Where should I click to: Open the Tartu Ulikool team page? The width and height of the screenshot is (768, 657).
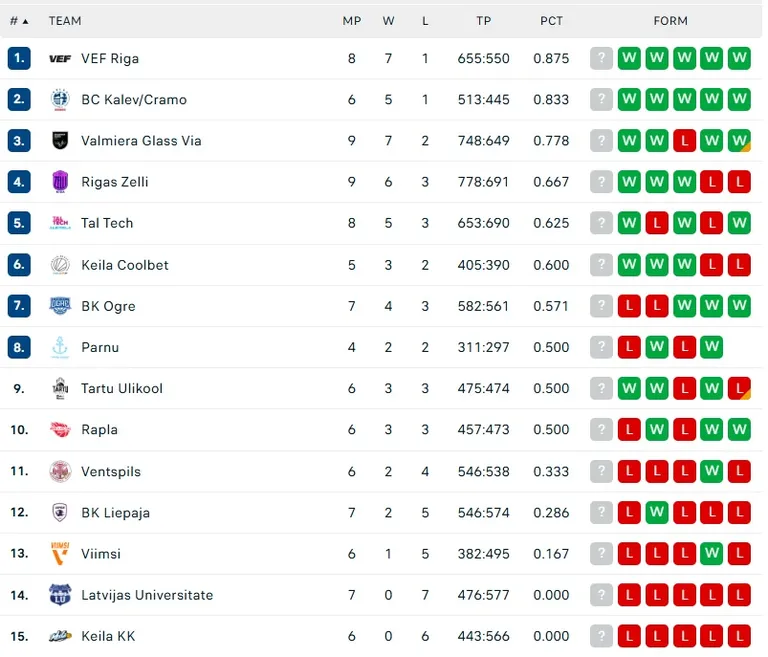(x=121, y=389)
